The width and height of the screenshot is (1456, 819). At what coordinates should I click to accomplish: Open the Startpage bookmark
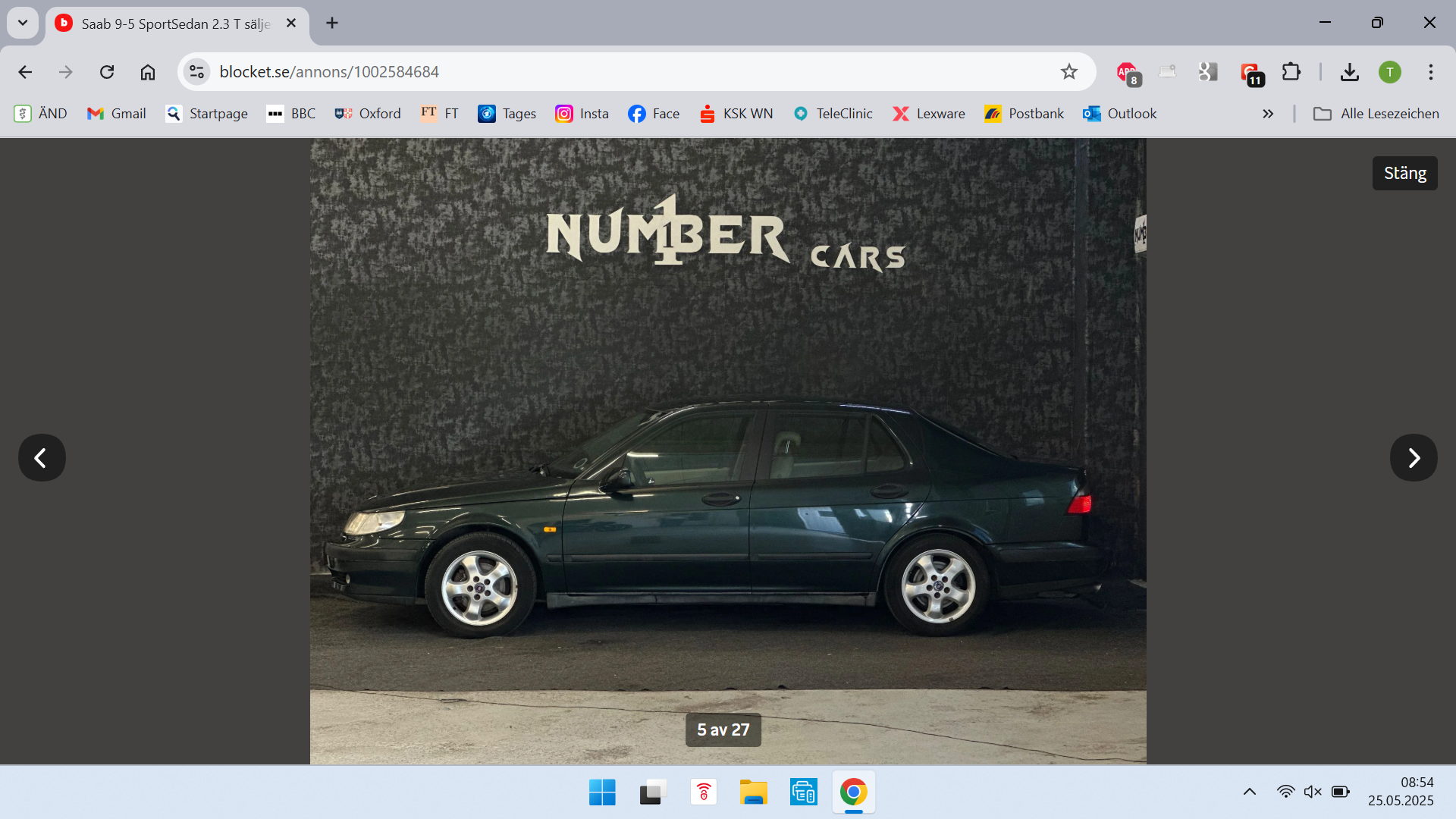pyautogui.click(x=207, y=114)
